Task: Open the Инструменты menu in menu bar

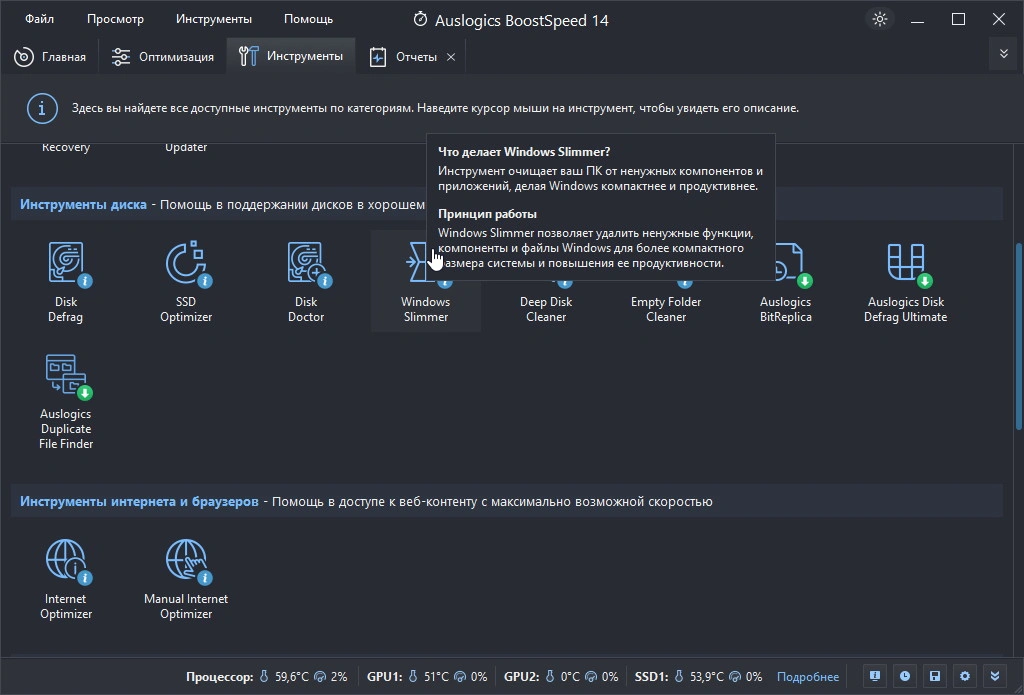Action: coord(214,19)
